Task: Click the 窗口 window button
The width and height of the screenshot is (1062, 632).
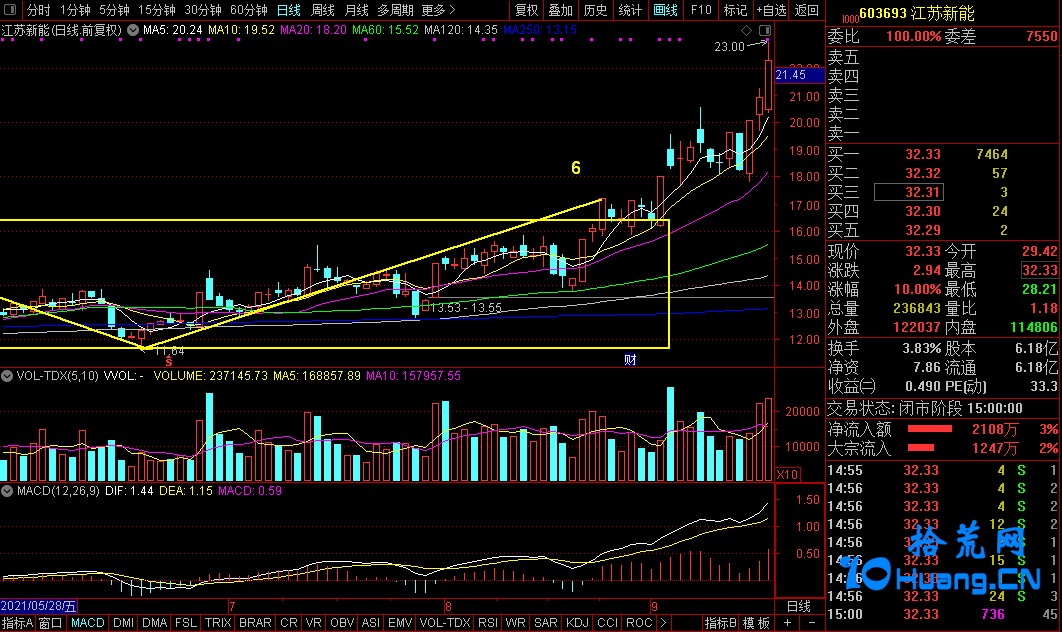Action: coord(51,623)
